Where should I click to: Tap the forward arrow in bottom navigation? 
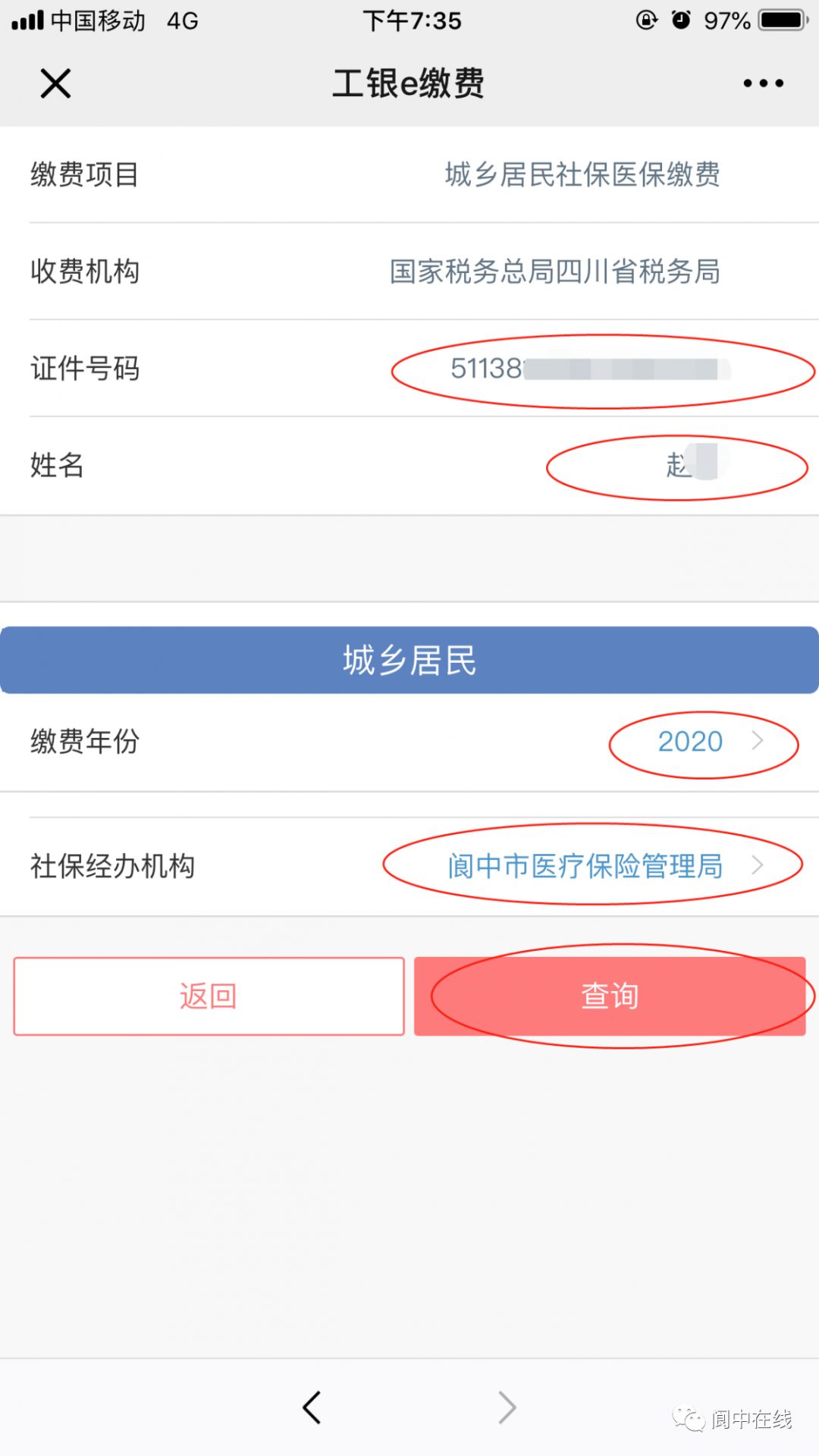click(x=507, y=1407)
